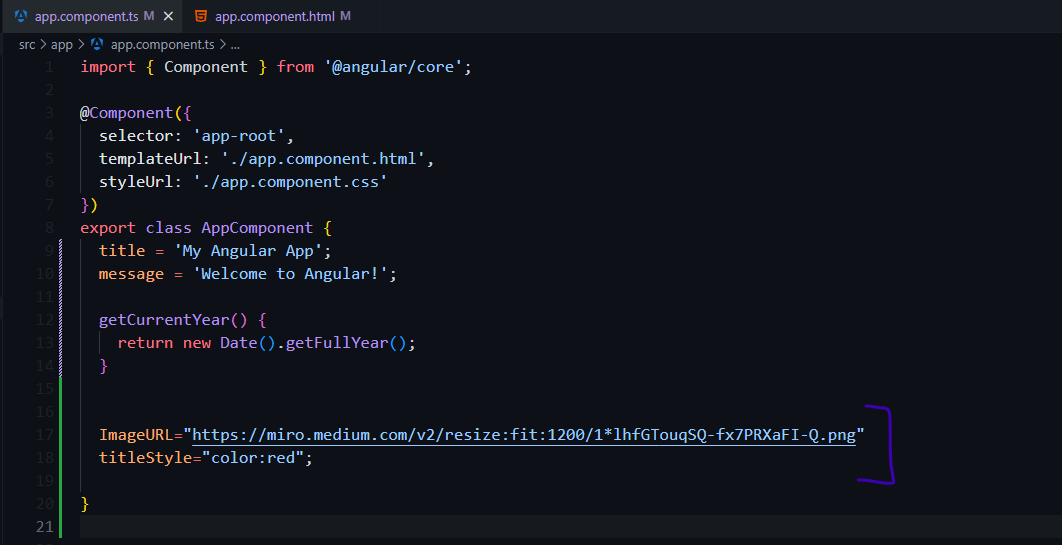The width and height of the screenshot is (1062, 545).
Task: Click the Angular icon on the first tab
Action: tap(21, 16)
